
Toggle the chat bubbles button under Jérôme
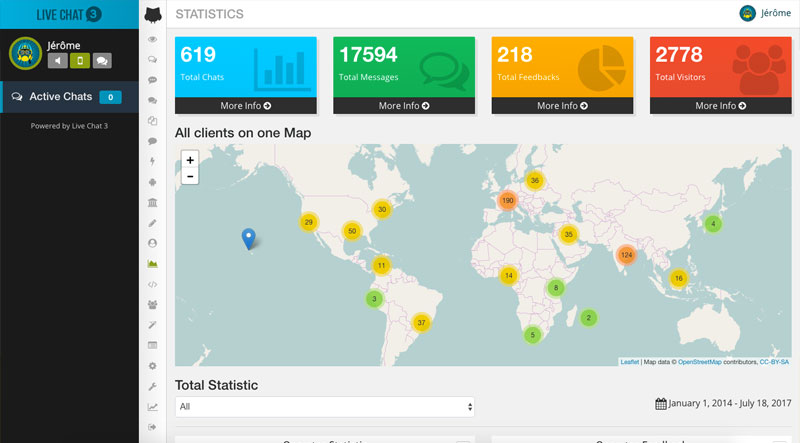[x=102, y=60]
